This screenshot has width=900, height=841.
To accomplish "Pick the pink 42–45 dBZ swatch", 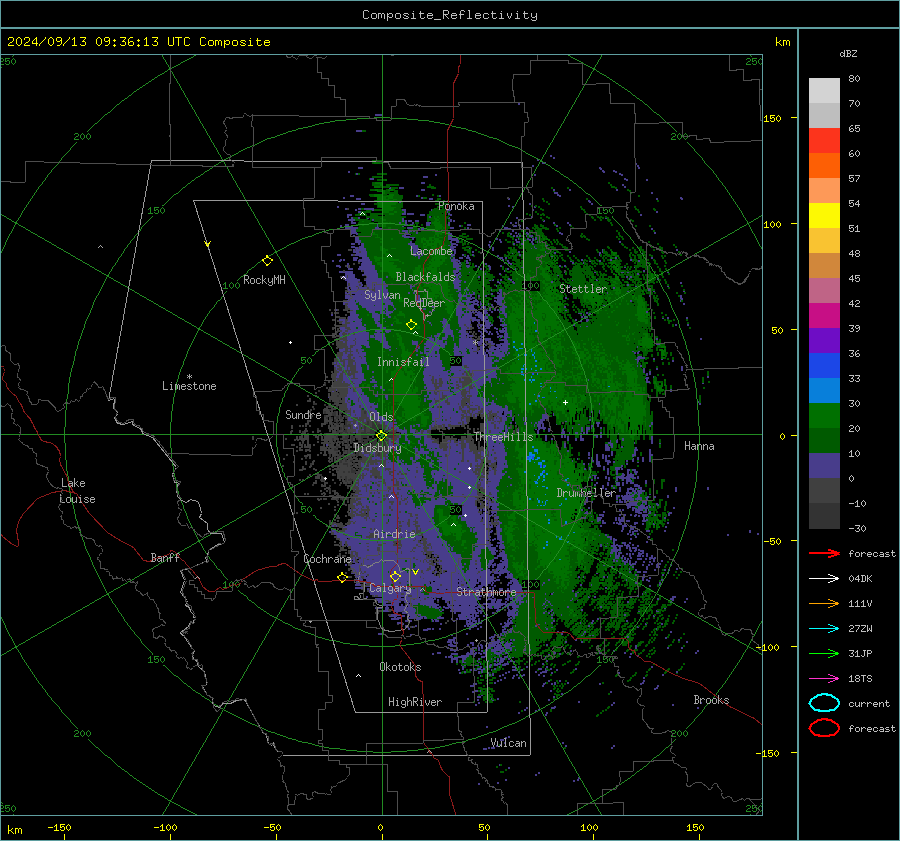I will [x=824, y=291].
